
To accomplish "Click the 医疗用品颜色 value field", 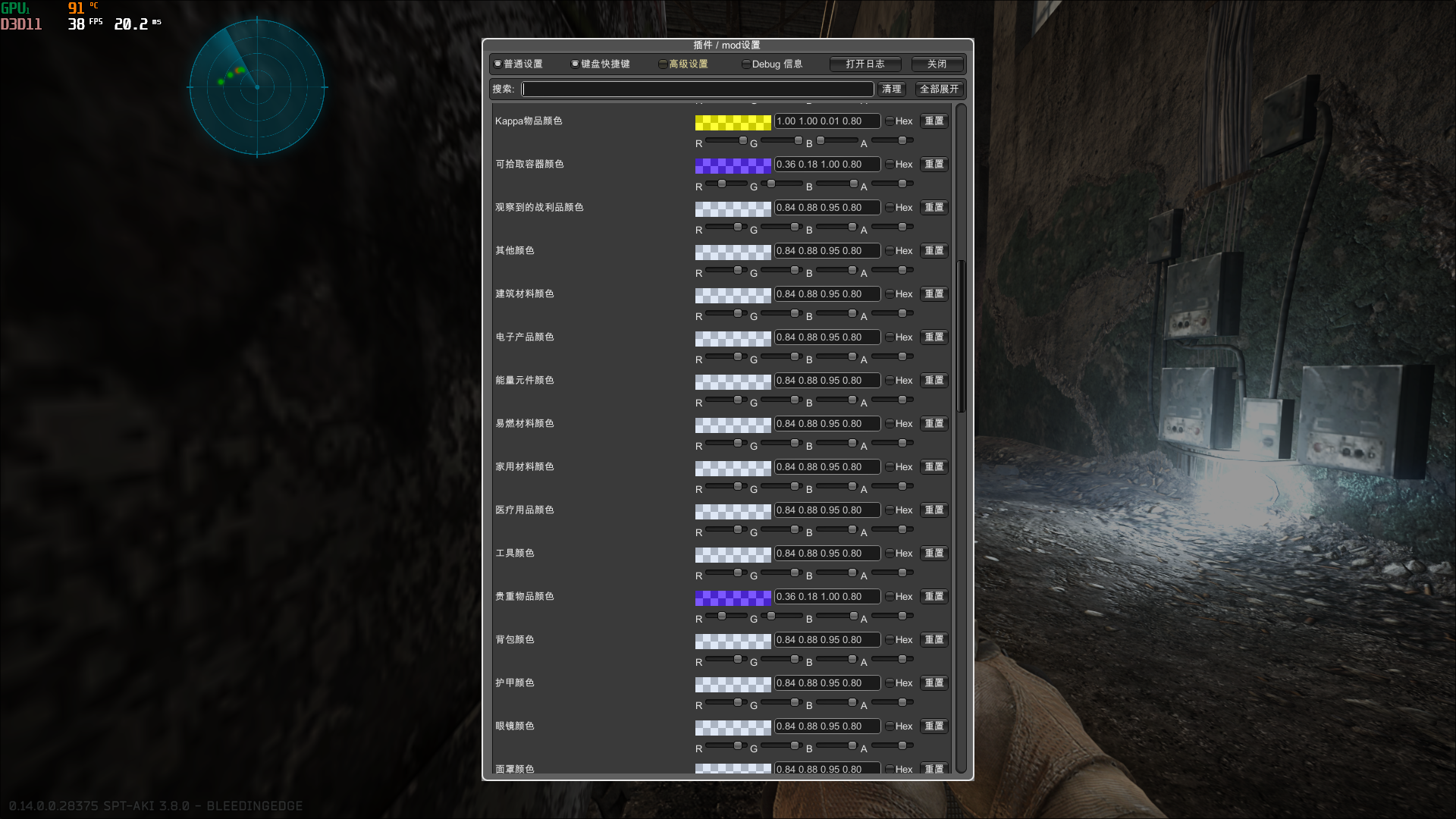I will click(x=827, y=510).
